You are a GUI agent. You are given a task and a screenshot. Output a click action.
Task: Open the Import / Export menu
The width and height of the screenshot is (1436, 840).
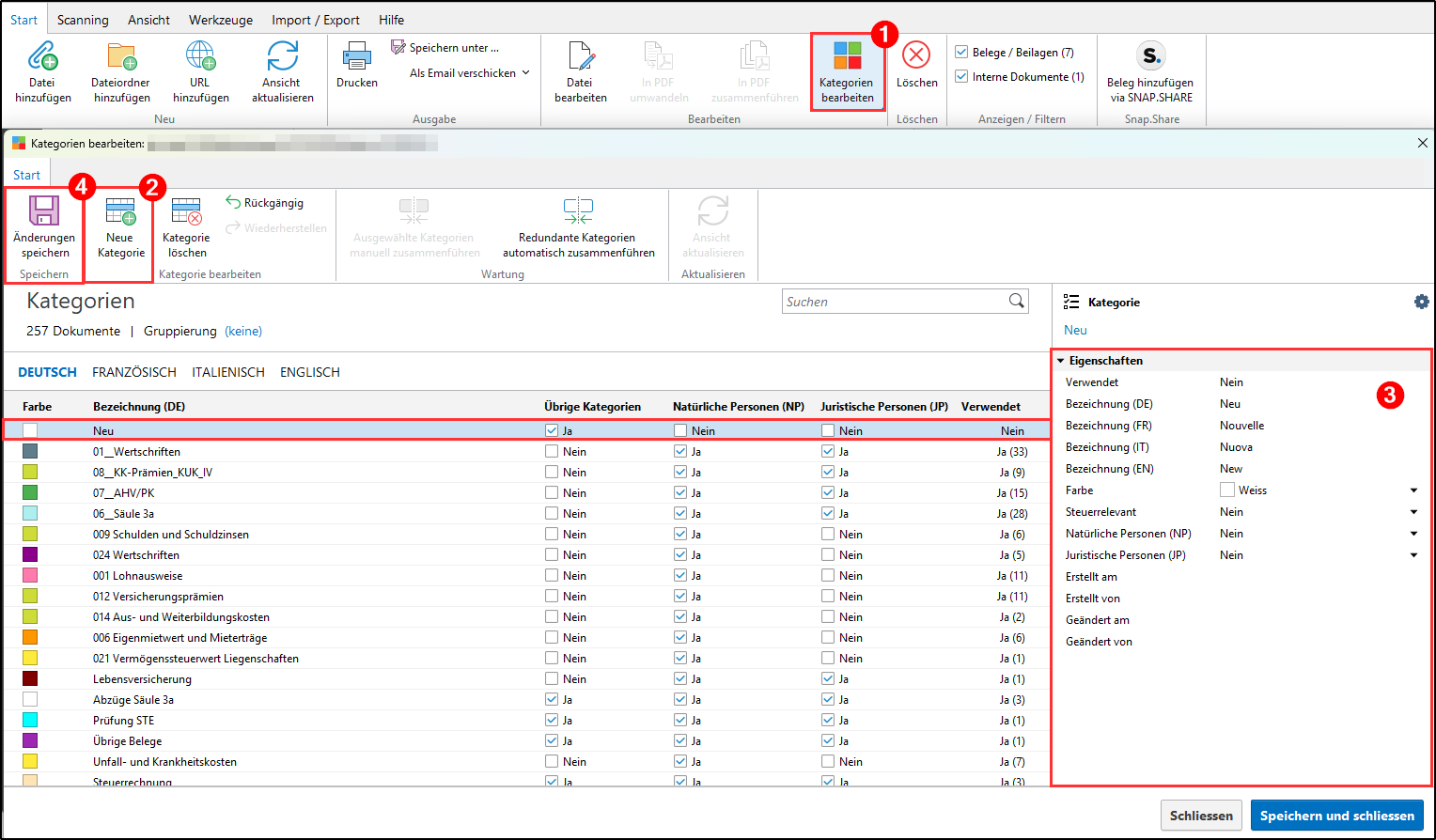pyautogui.click(x=316, y=20)
